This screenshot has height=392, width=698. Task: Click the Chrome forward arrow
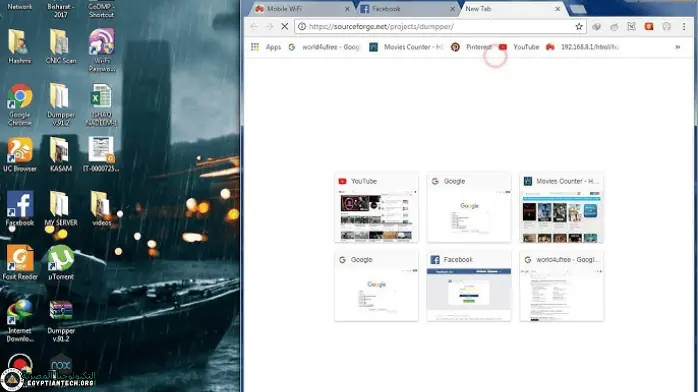[269, 27]
